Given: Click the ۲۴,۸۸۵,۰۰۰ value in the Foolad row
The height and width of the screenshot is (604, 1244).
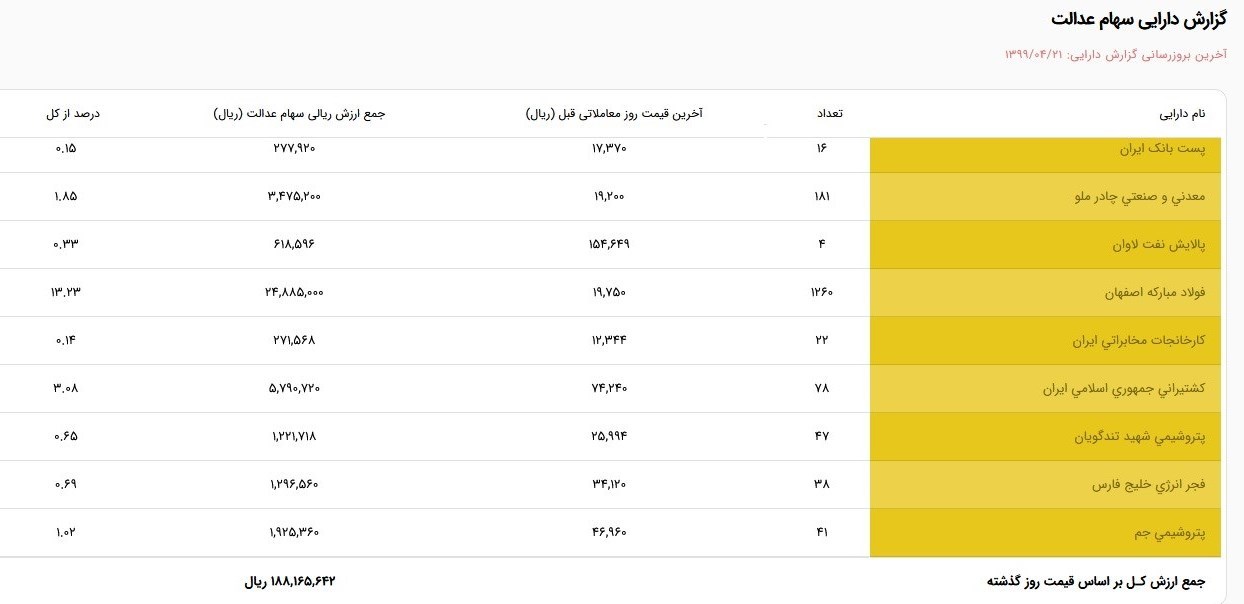Looking at the screenshot, I should [x=294, y=293].
